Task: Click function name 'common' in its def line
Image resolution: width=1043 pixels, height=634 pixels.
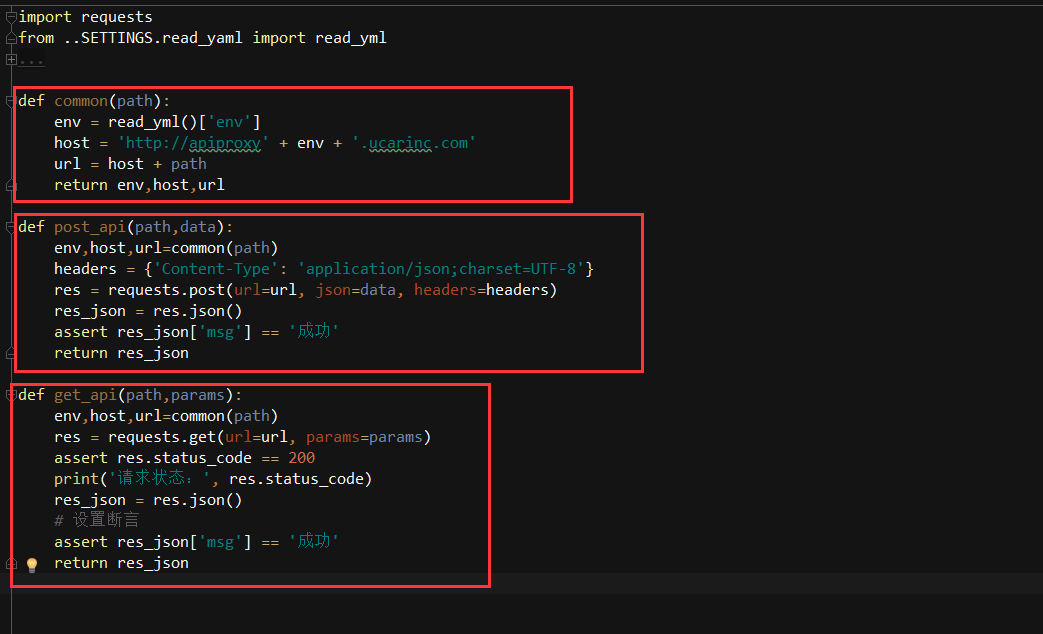Action: pyautogui.click(x=80, y=100)
